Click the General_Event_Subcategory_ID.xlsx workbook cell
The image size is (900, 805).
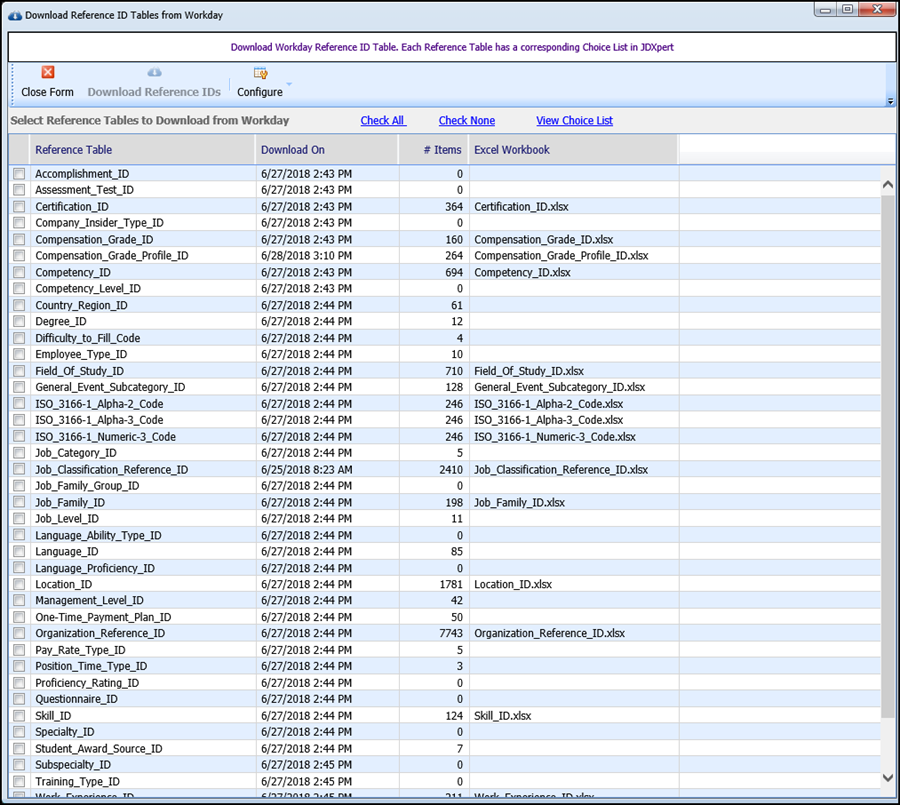coord(560,387)
